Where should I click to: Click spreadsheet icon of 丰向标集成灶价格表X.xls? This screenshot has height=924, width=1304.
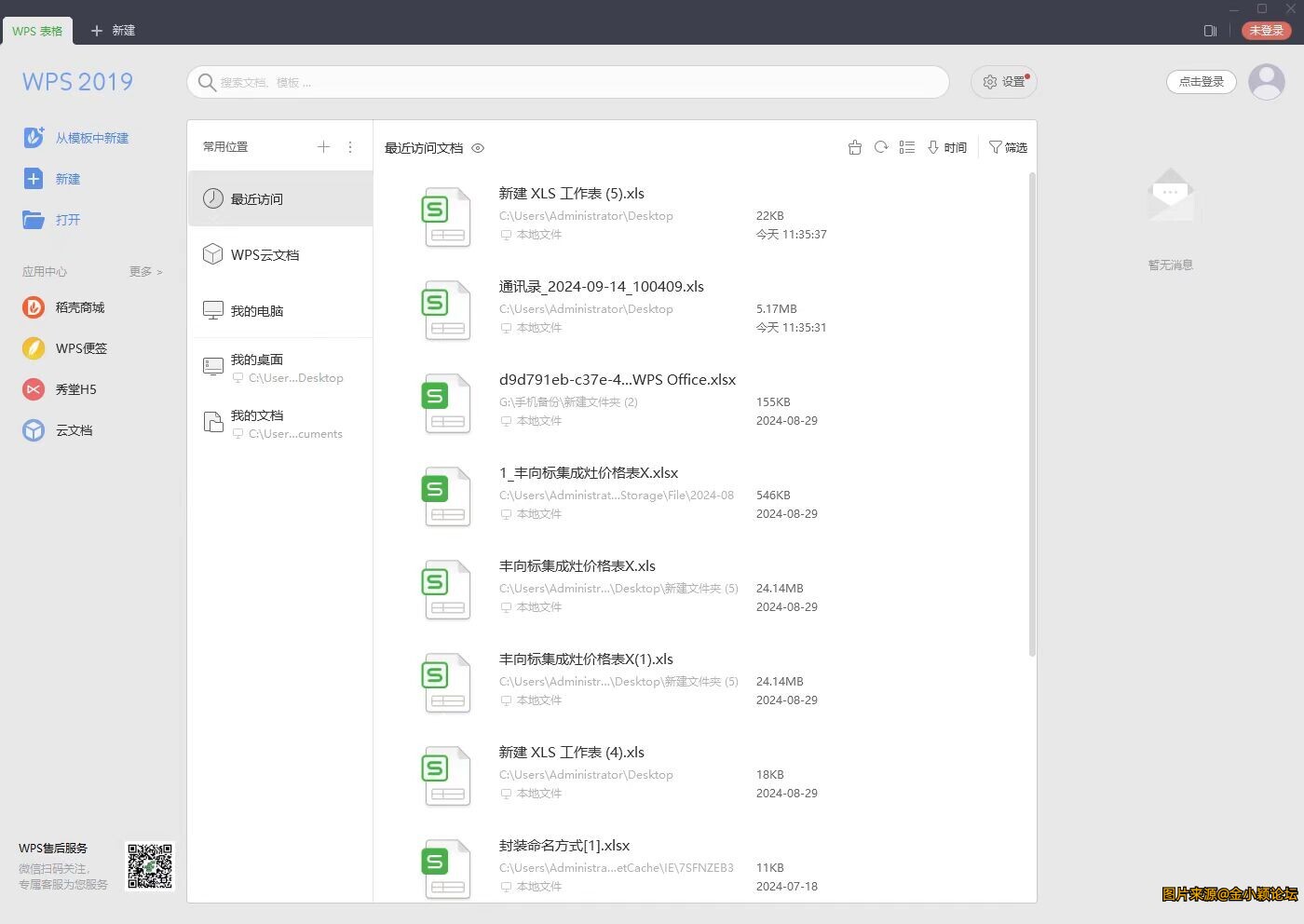point(447,590)
